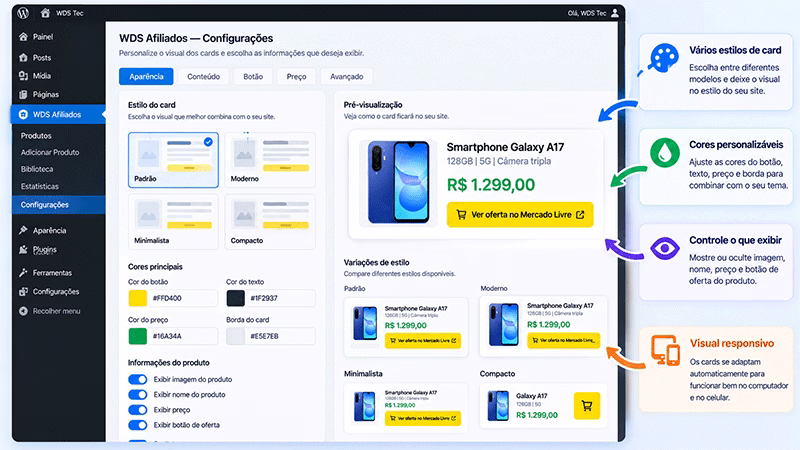Screen dimensions: 800x450
Task: Click the Painel dashboard icon
Action: 23,37
